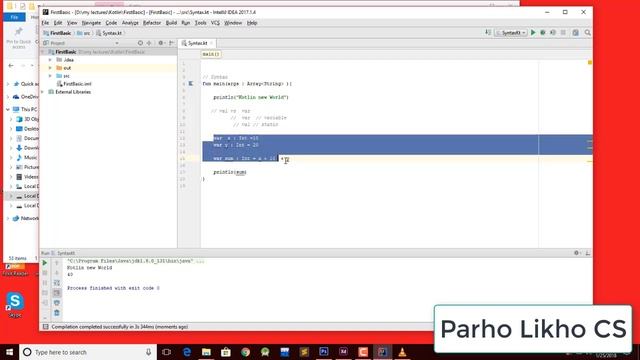Open the File menu in IntelliJ

pyautogui.click(x=45, y=23)
